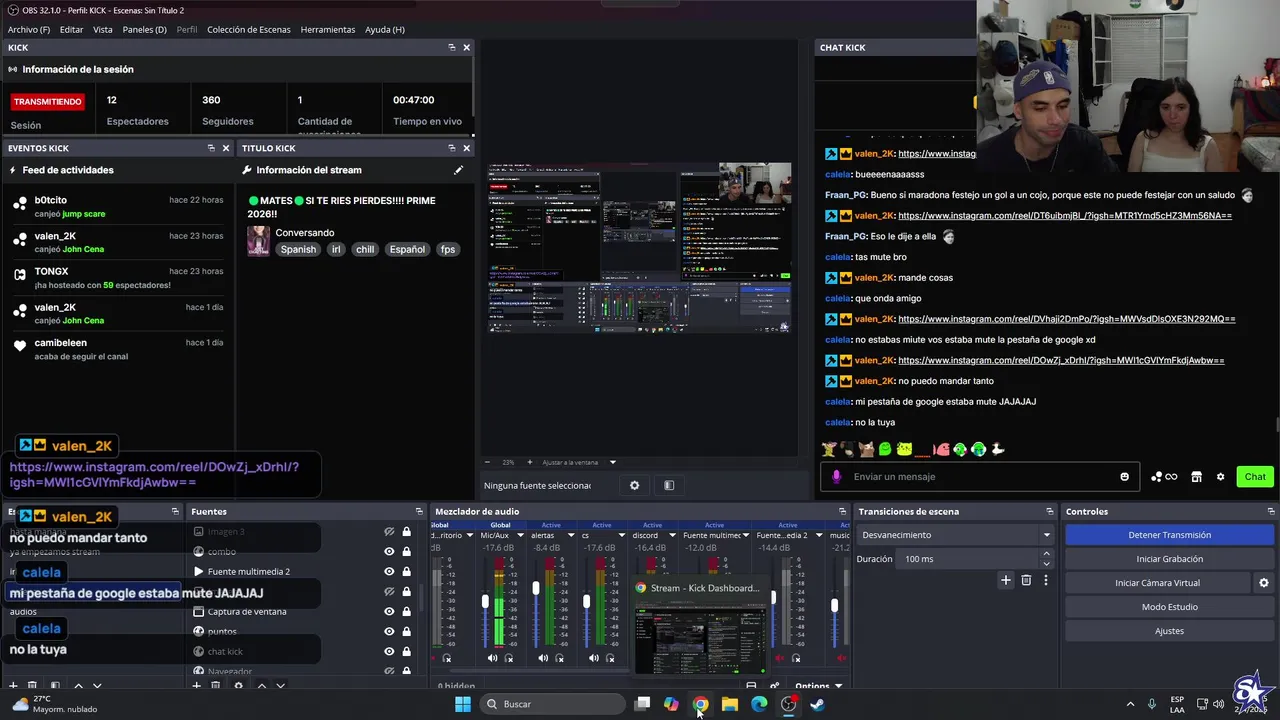Viewport: 1280px width, 720px height.
Task: Open the Paneles (D) menu
Action: pyautogui.click(x=145, y=29)
